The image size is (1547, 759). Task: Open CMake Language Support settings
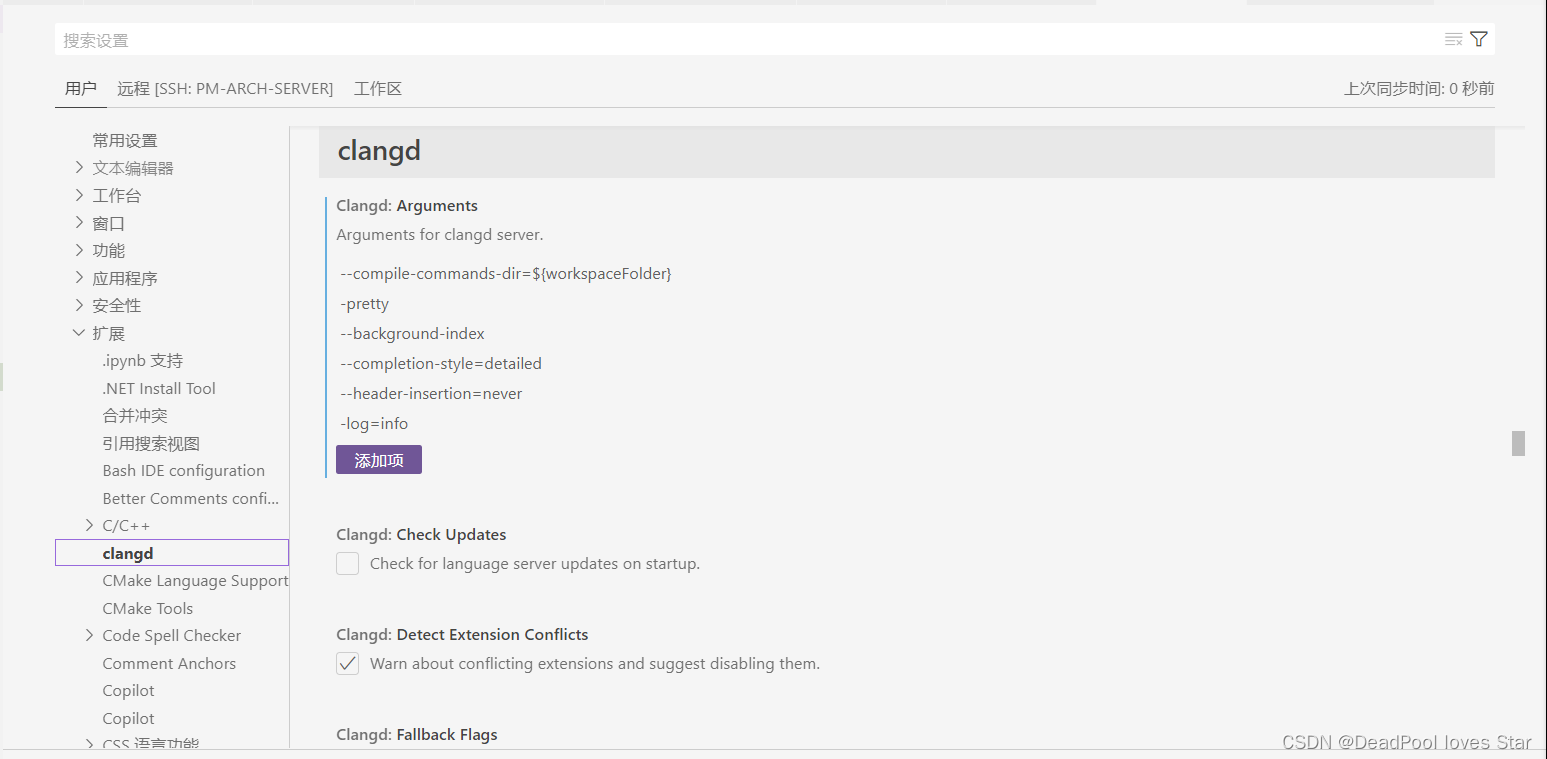pos(195,581)
